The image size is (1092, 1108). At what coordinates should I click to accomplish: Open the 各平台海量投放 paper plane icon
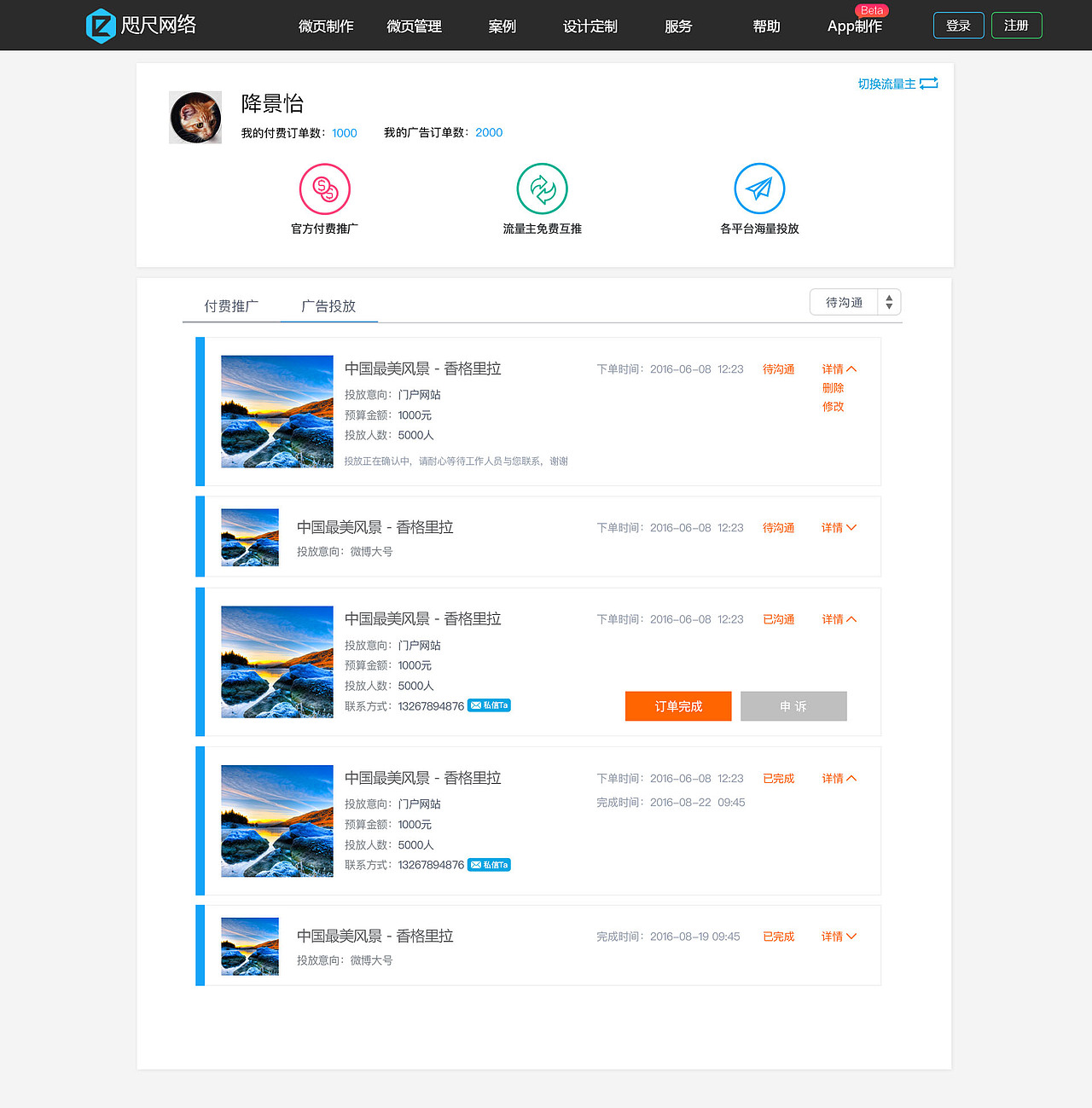(x=759, y=189)
